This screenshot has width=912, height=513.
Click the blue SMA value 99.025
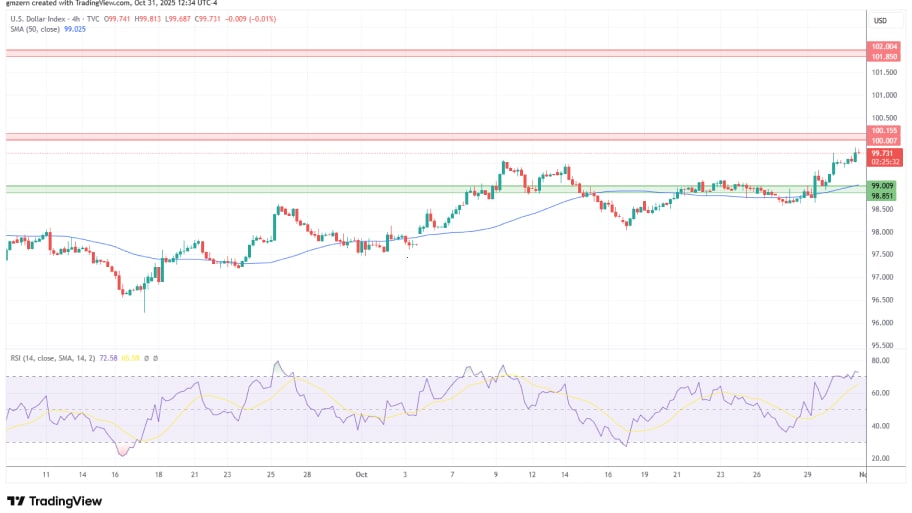(76, 30)
